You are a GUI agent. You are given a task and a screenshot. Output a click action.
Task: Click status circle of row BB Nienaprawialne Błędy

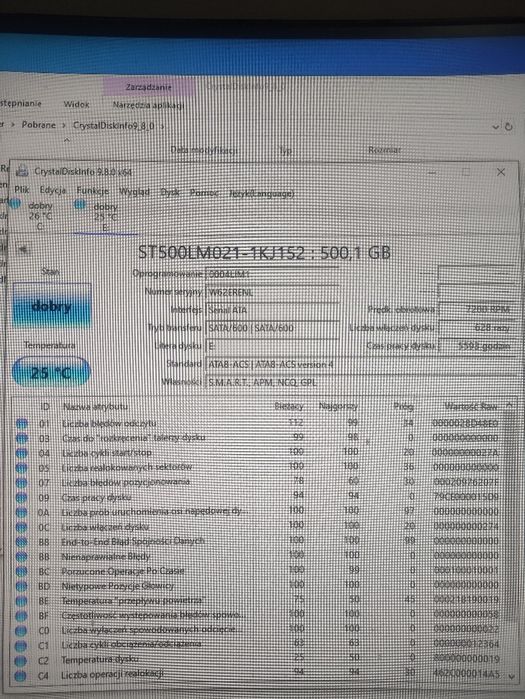coord(21,556)
